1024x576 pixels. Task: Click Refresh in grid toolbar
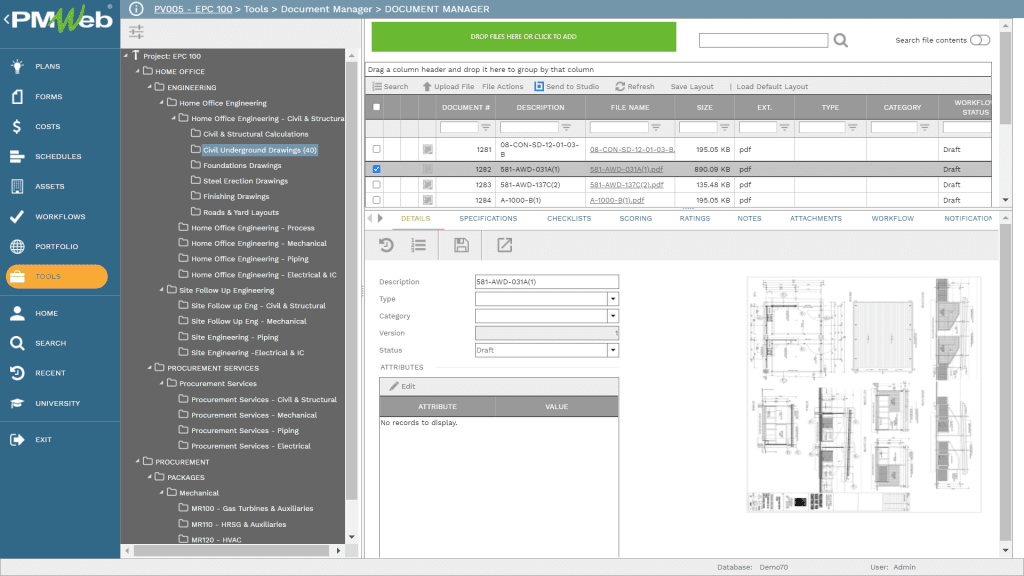point(635,86)
